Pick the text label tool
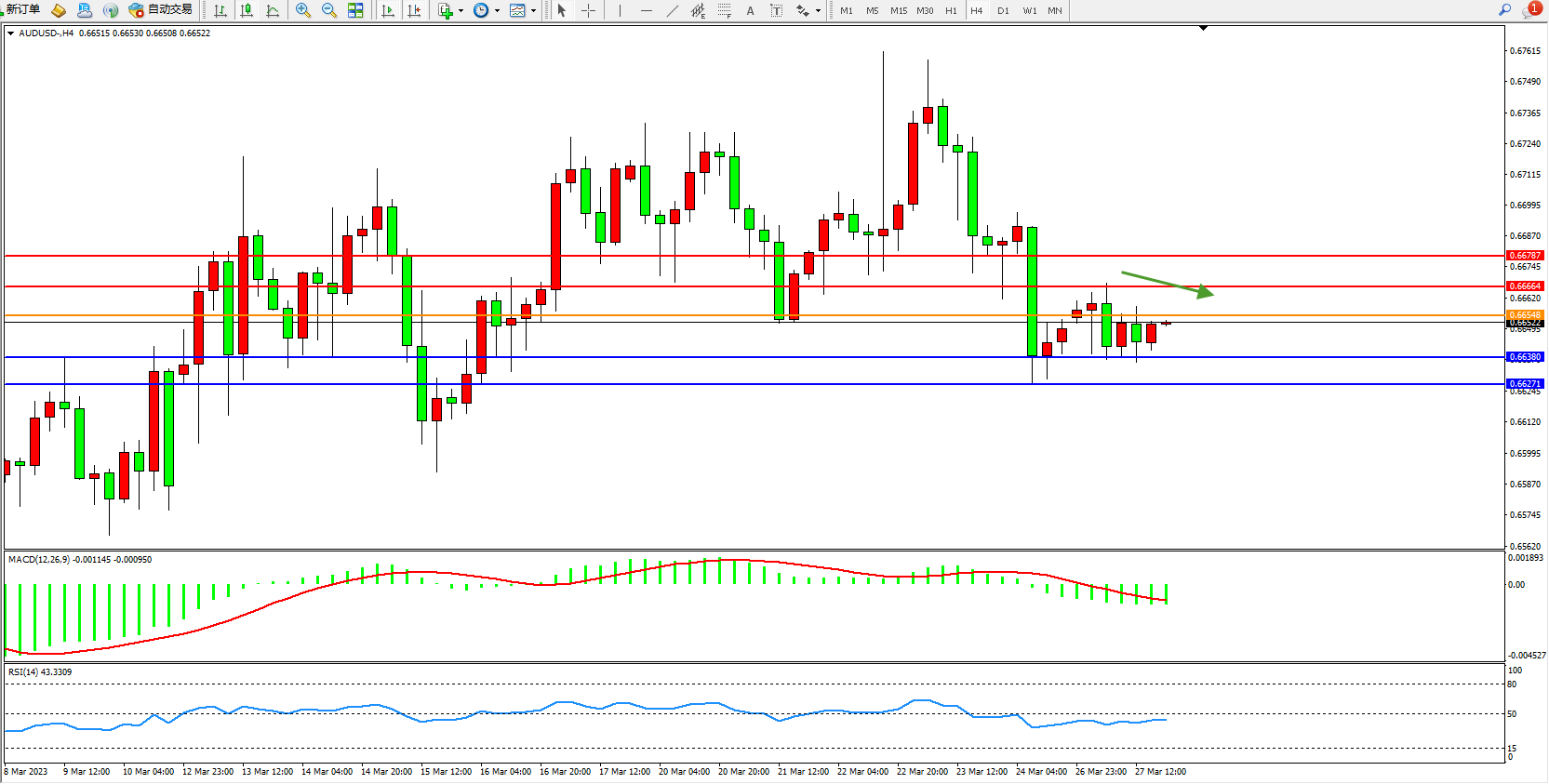Viewport: 1549px width, 784px height. [777, 11]
